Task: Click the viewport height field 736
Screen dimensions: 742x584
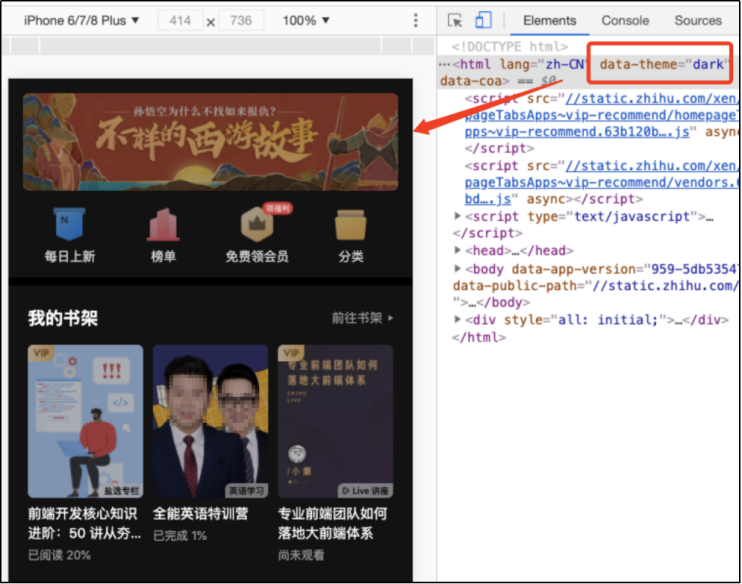Action: [x=241, y=20]
